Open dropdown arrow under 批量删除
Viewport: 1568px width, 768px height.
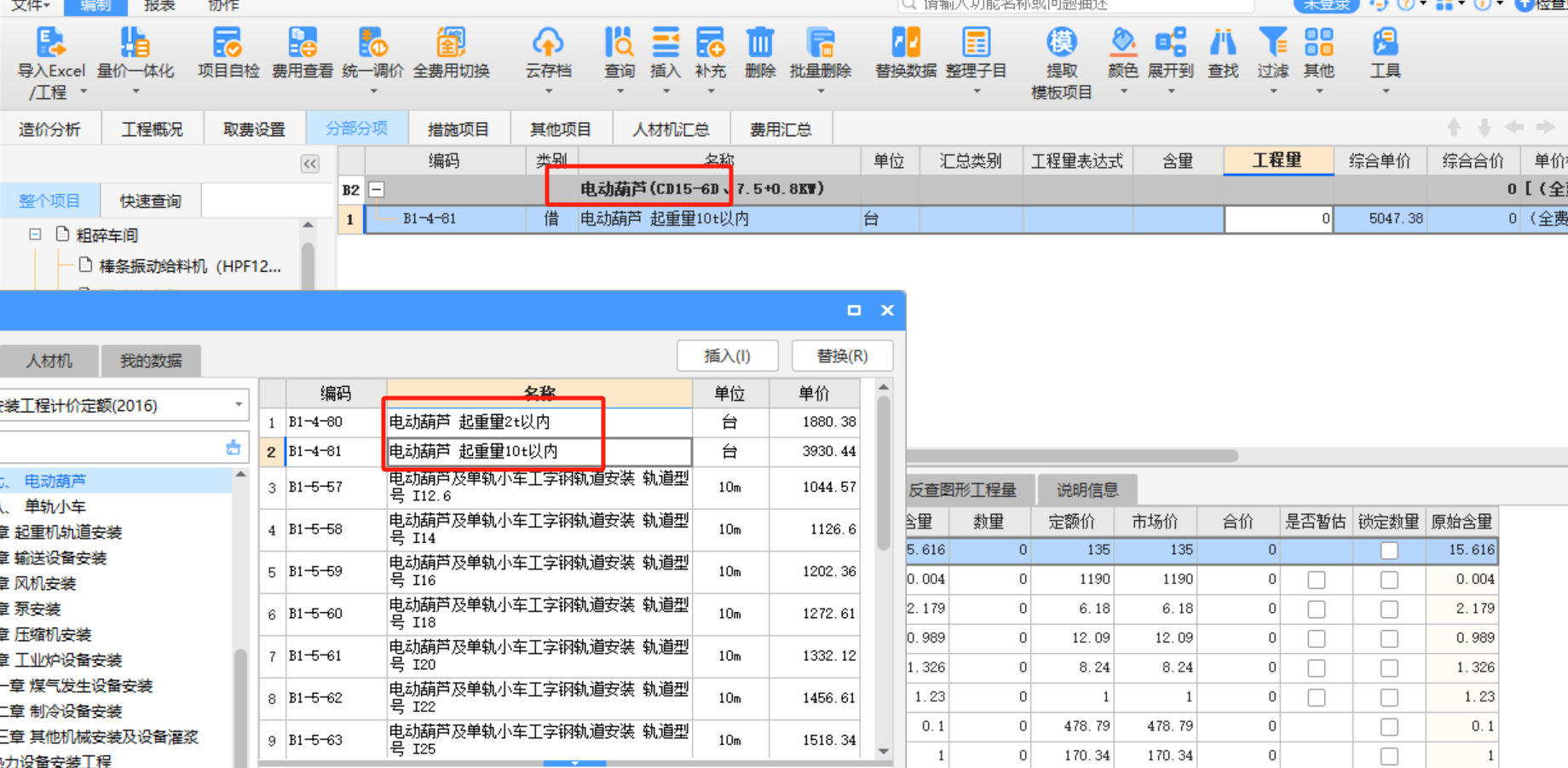(821, 91)
